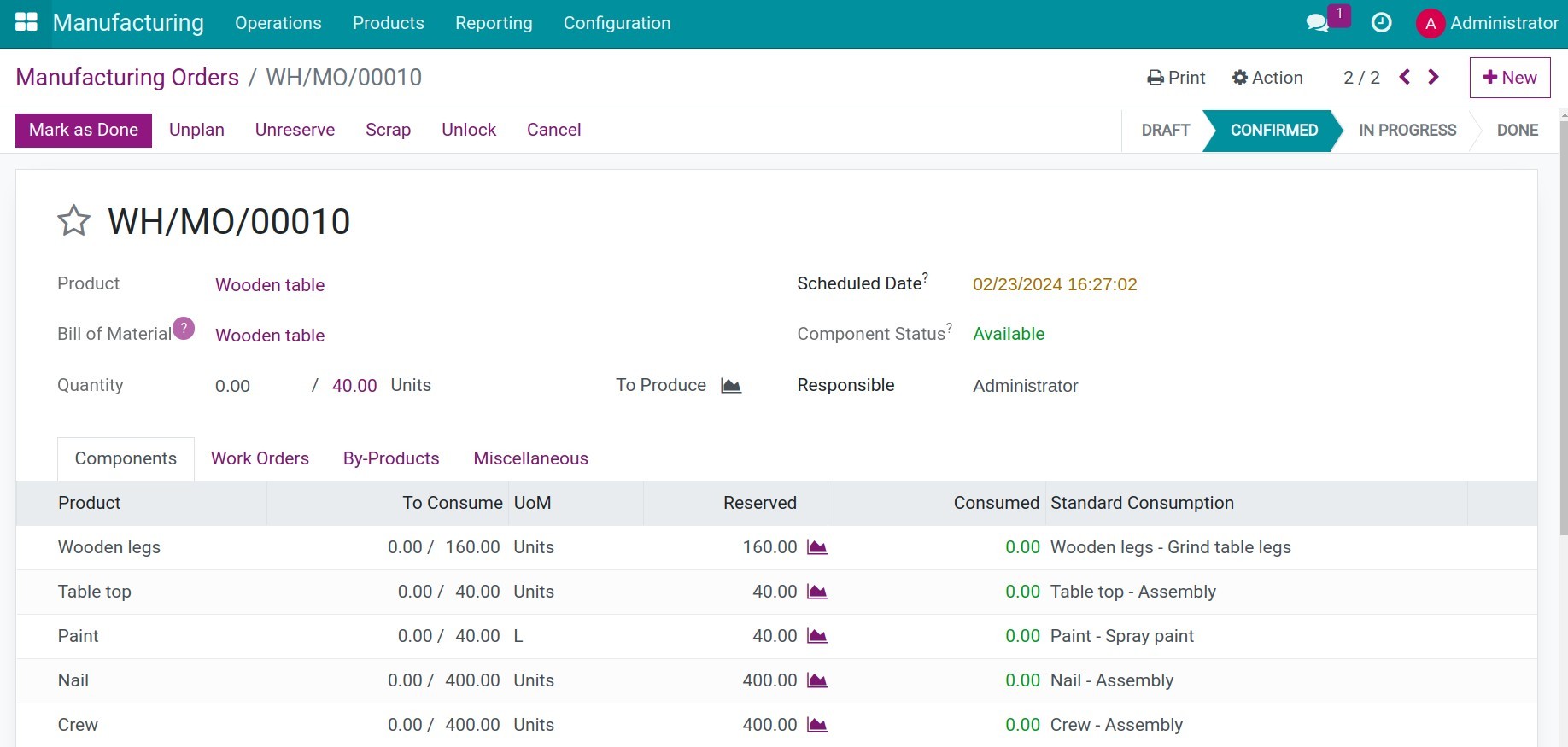Open the Reporting menu
1568x747 pixels.
pos(494,23)
